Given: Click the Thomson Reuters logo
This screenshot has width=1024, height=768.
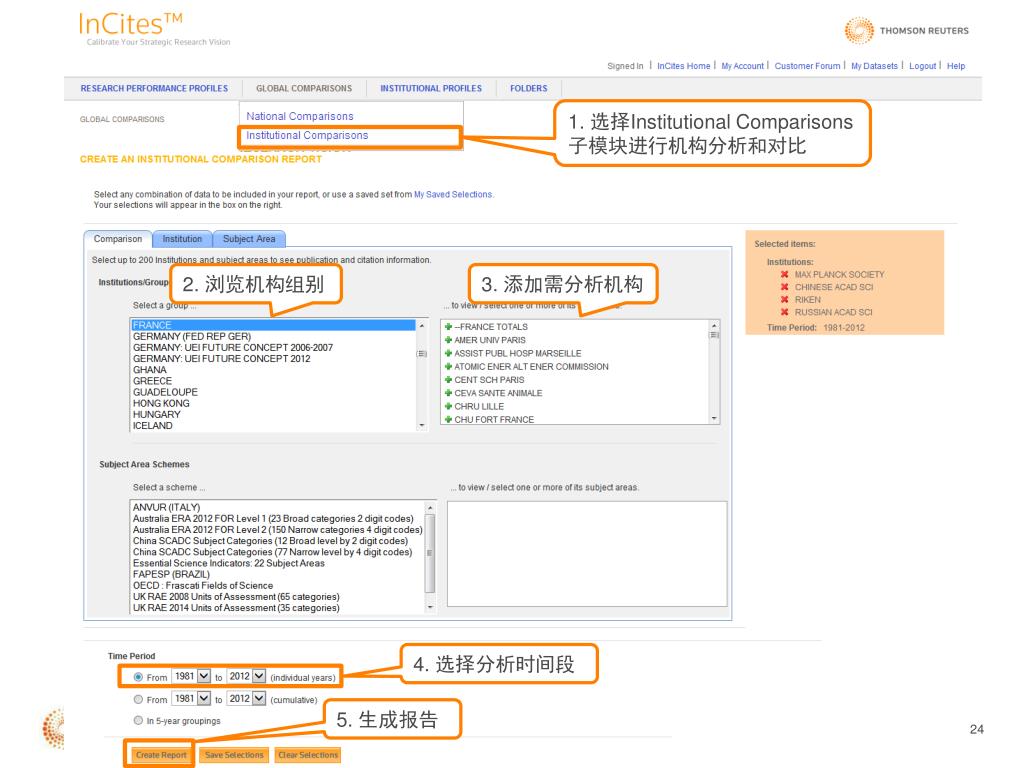Looking at the screenshot, I should point(906,30).
